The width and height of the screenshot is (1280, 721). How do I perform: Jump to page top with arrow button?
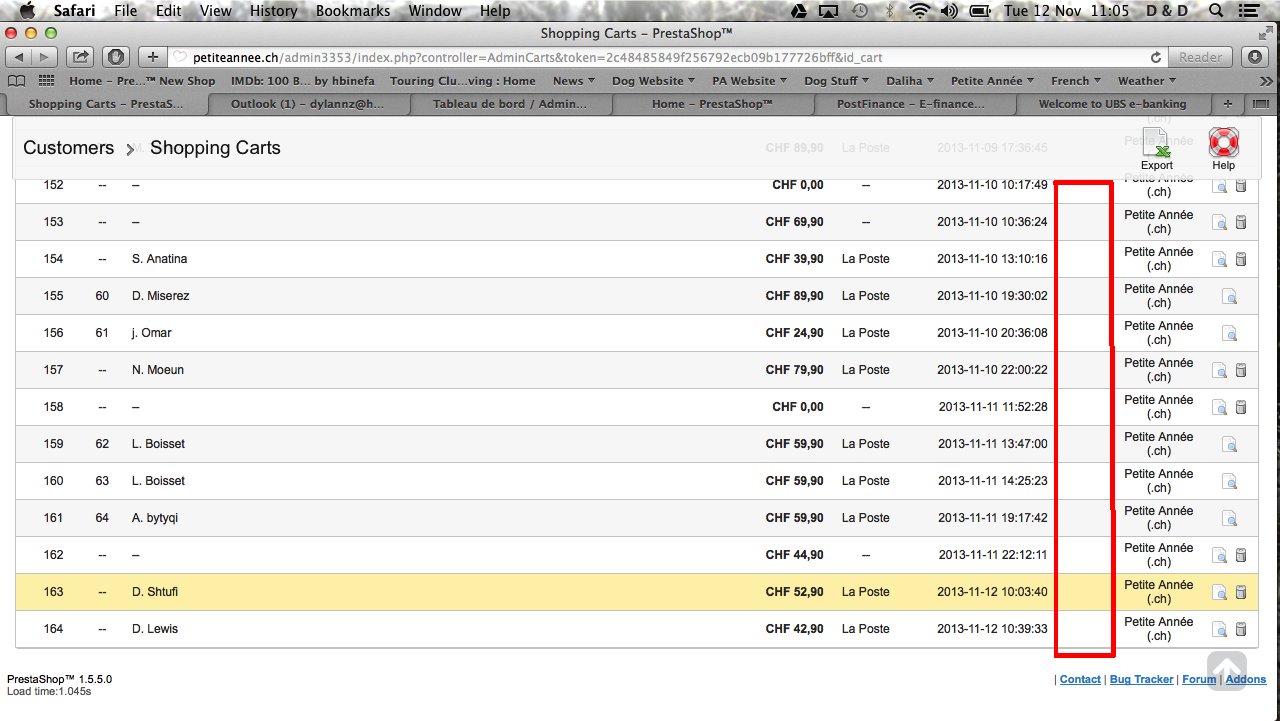(x=1227, y=671)
